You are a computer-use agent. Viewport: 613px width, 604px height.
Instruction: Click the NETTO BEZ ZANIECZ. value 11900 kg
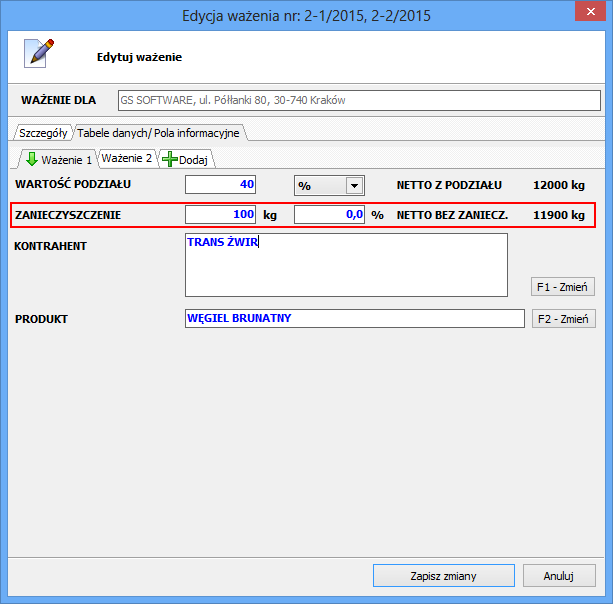pyautogui.click(x=558, y=214)
